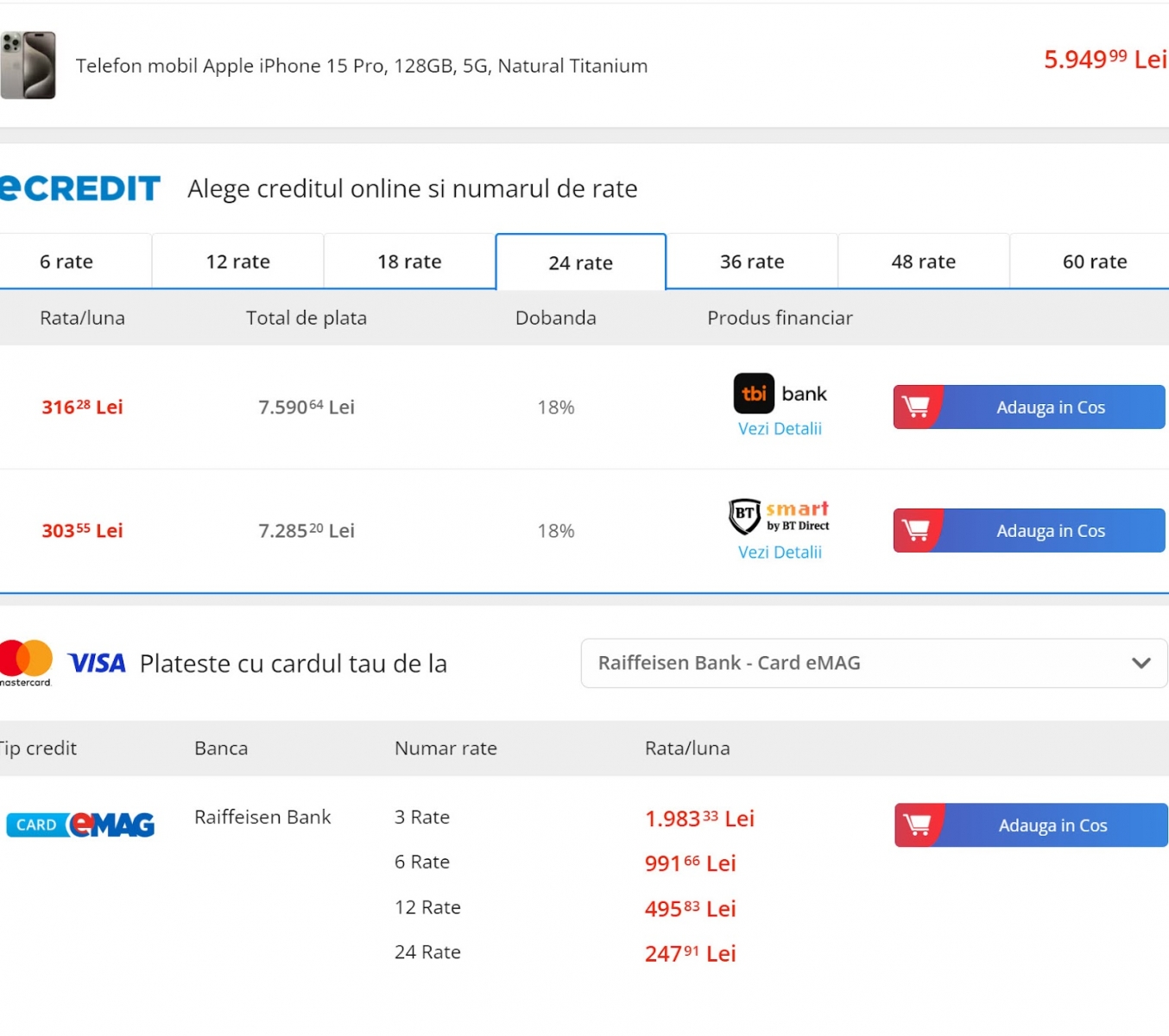Switch to the 60 rate tab

(1095, 262)
